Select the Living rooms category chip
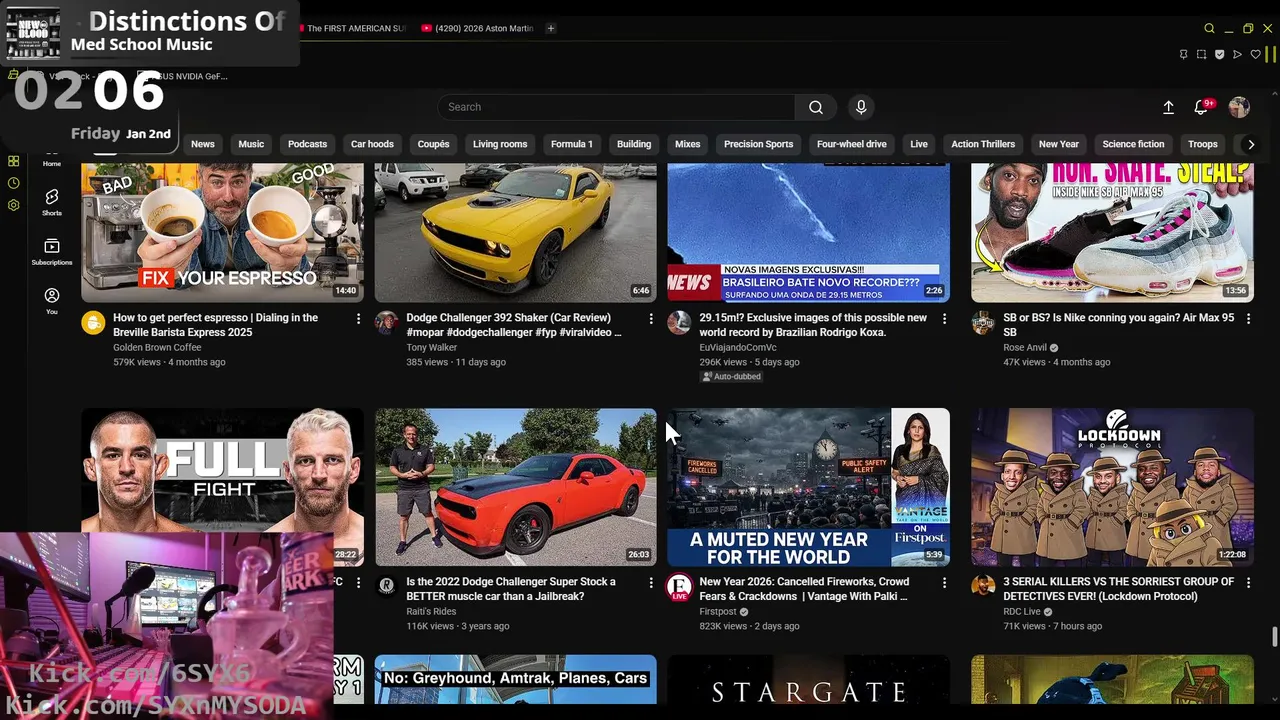This screenshot has height=720, width=1280. (x=500, y=144)
